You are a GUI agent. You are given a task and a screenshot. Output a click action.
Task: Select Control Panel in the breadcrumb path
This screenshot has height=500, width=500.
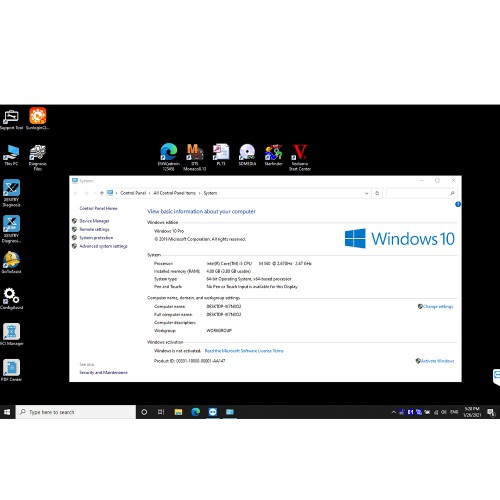tap(133, 193)
